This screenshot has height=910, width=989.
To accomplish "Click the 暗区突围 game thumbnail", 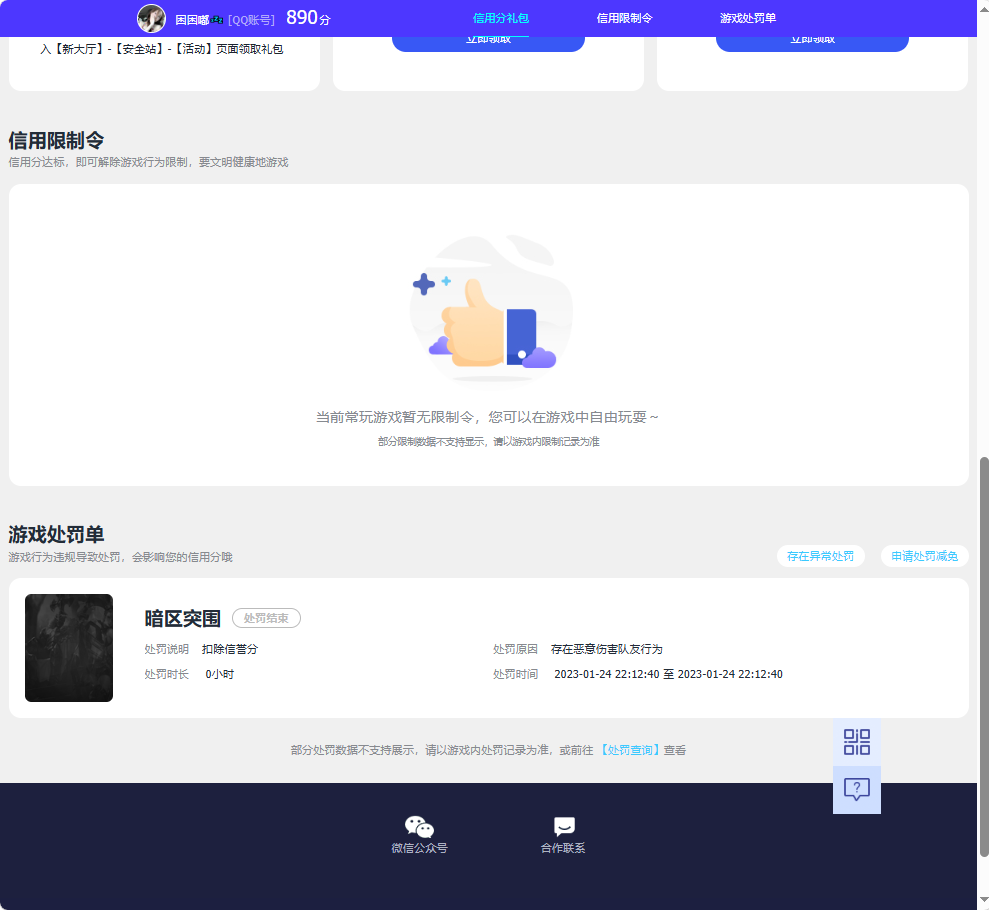I will (69, 648).
